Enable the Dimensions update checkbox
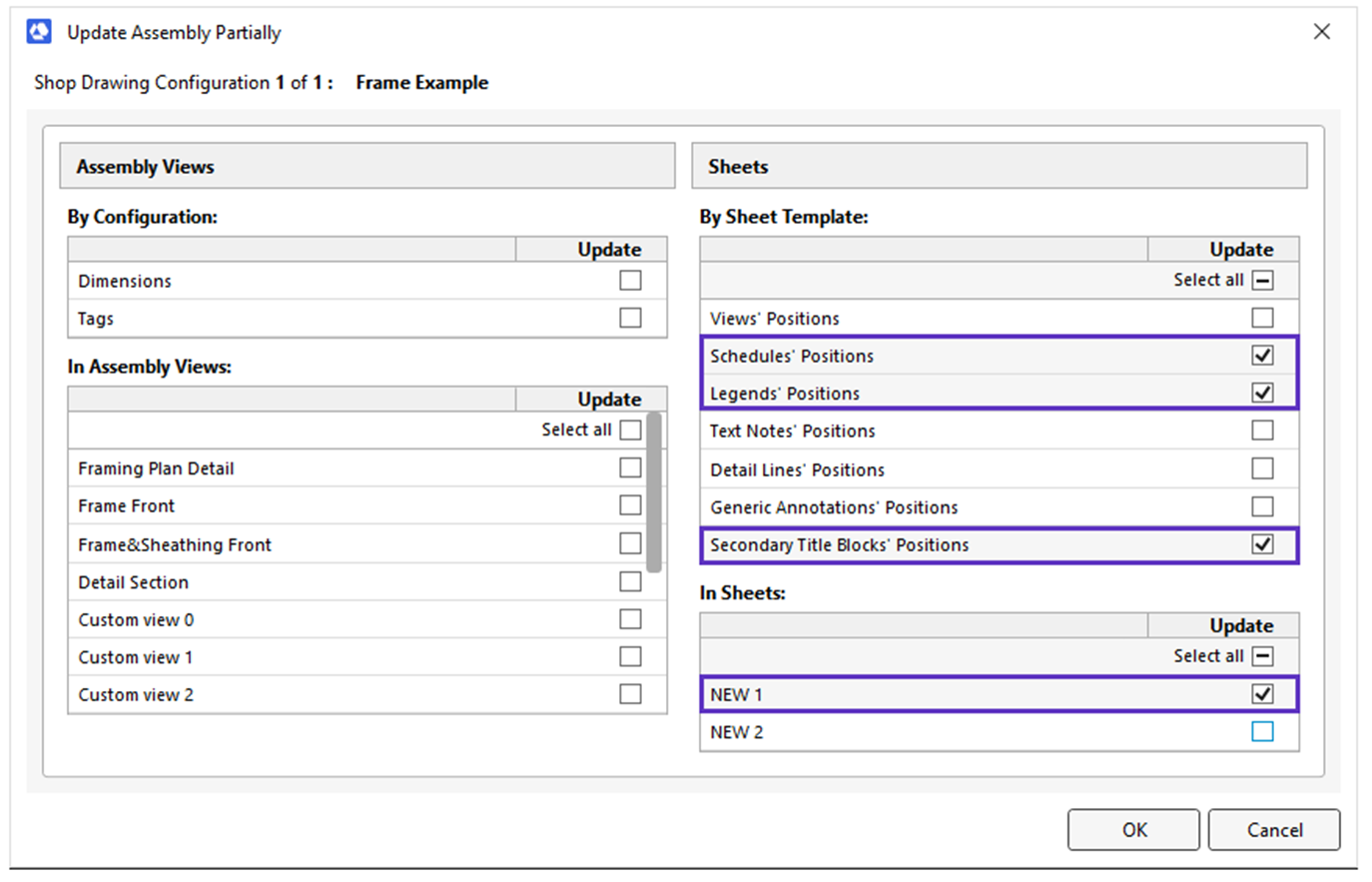1372x882 pixels. tap(630, 281)
